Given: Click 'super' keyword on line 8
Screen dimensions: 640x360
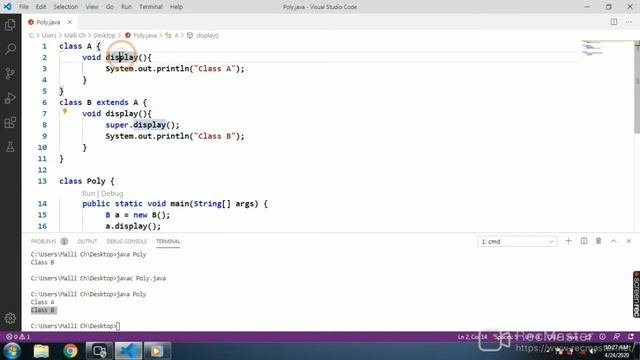Looking at the screenshot, I should point(117,125).
